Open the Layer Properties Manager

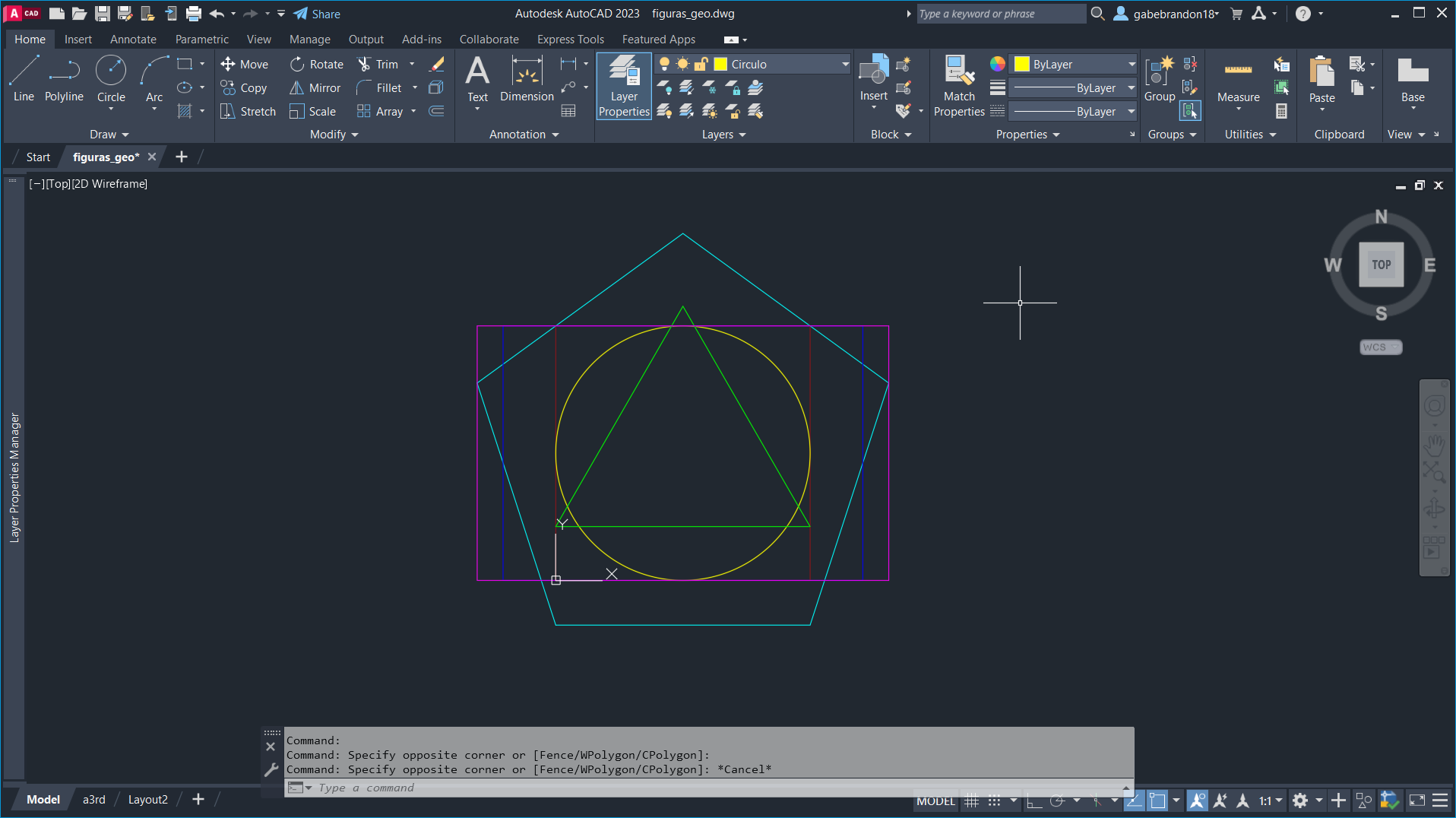623,85
